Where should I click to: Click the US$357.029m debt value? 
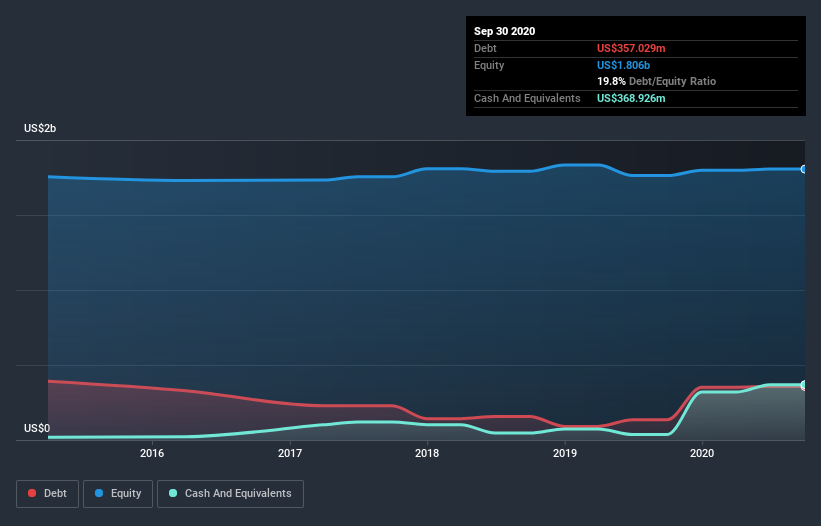631,48
